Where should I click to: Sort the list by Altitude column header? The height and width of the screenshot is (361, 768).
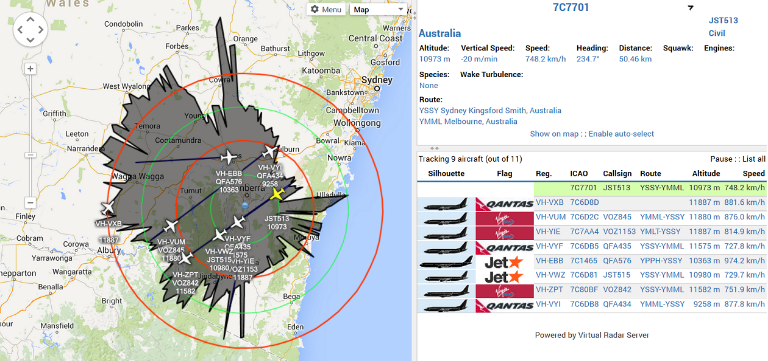[x=706, y=173]
